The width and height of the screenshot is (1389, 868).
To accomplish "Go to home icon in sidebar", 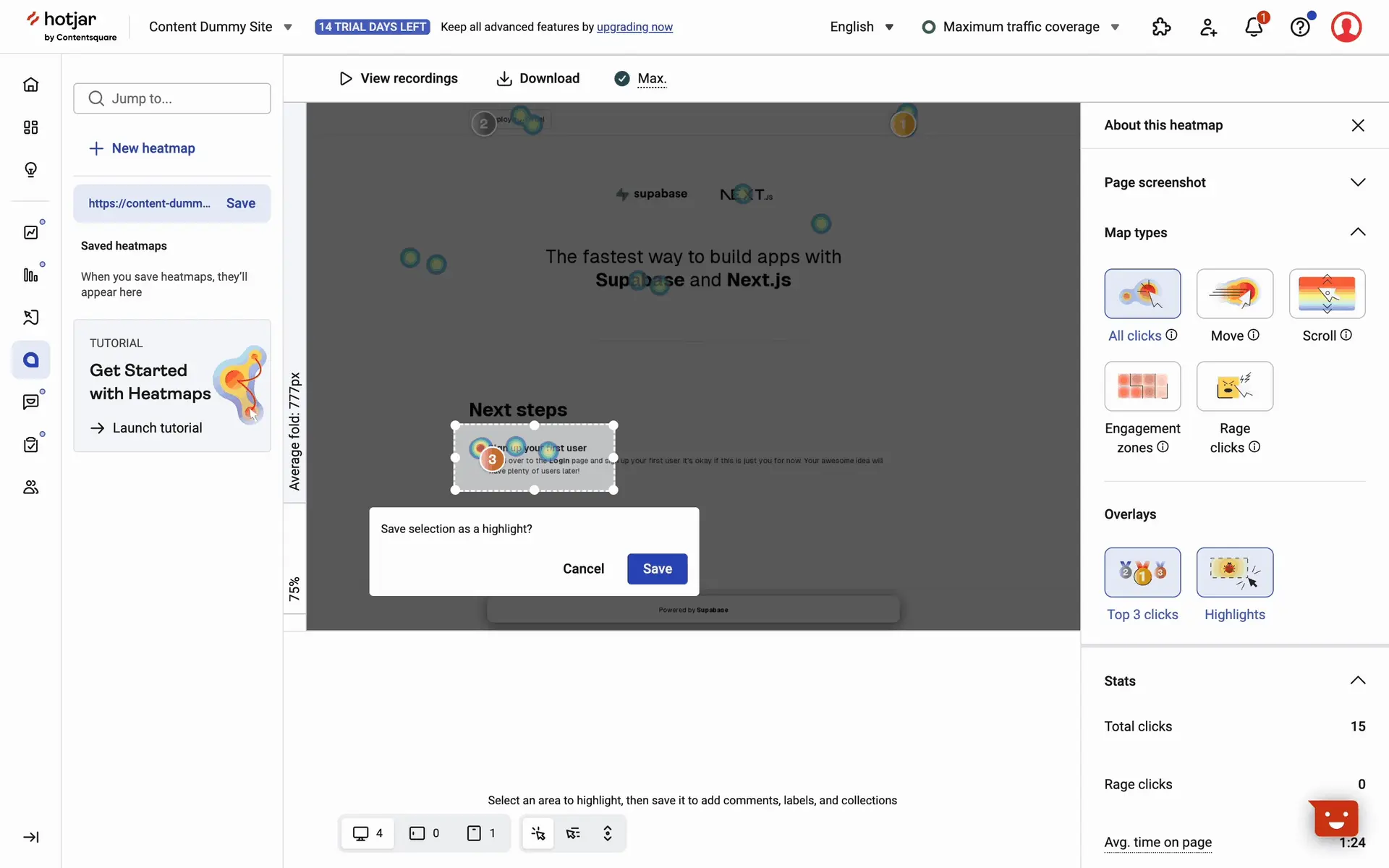I will (30, 85).
